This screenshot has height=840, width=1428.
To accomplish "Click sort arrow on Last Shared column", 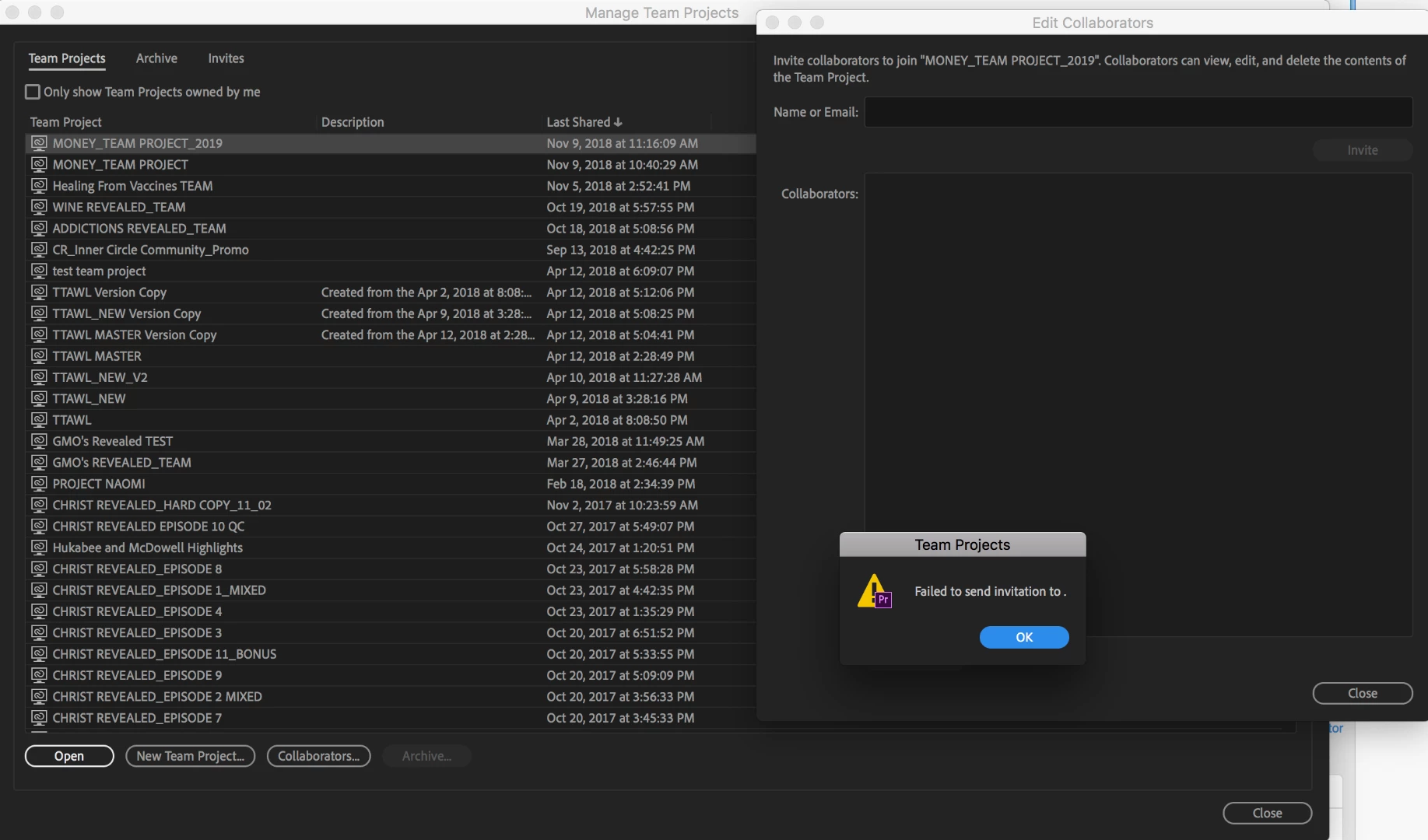I will click(x=618, y=122).
